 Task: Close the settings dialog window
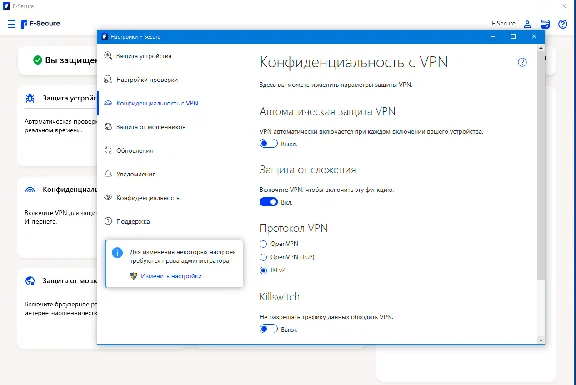coord(534,37)
